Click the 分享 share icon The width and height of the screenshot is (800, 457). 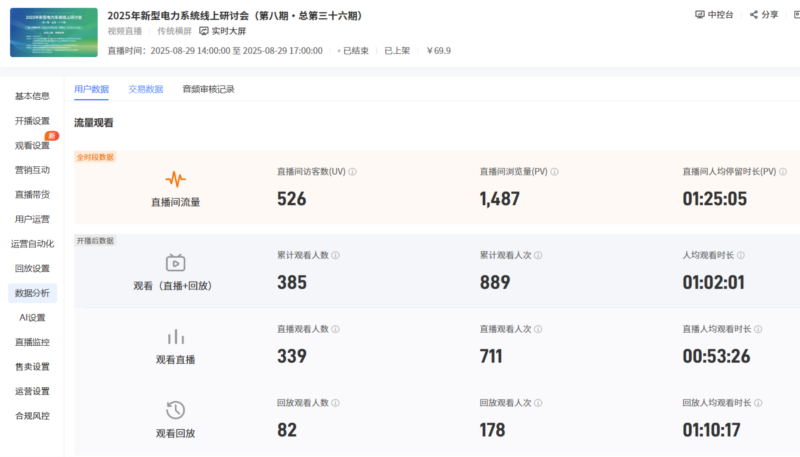(754, 15)
